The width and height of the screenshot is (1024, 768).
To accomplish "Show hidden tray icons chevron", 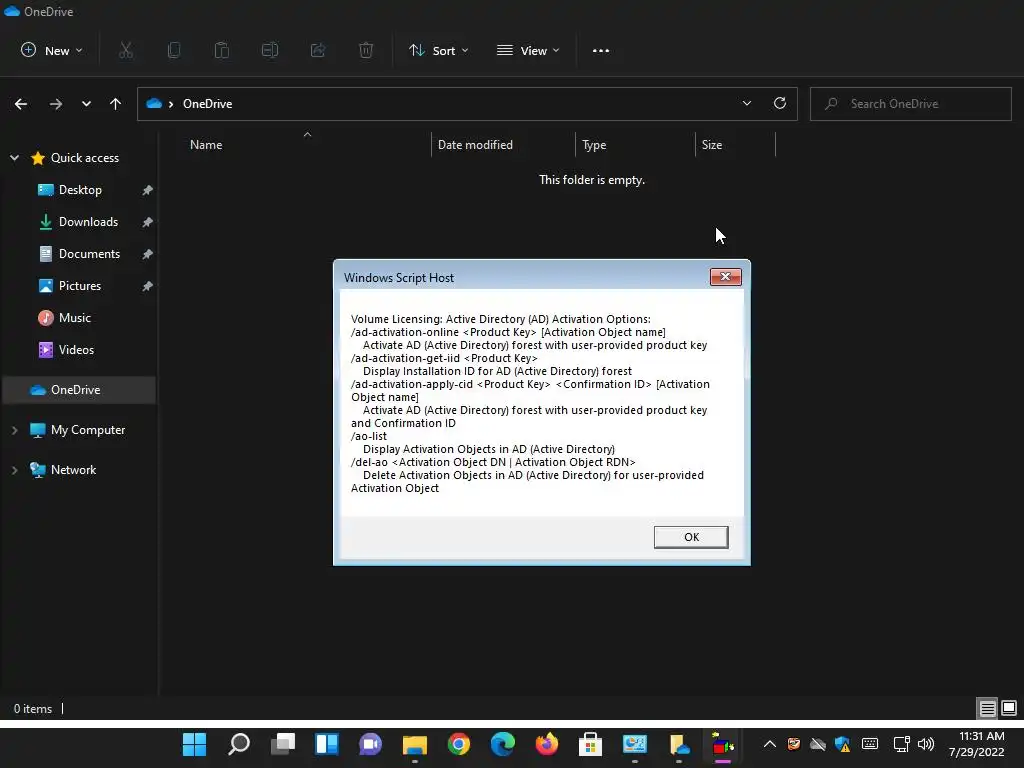I will pyautogui.click(x=770, y=744).
